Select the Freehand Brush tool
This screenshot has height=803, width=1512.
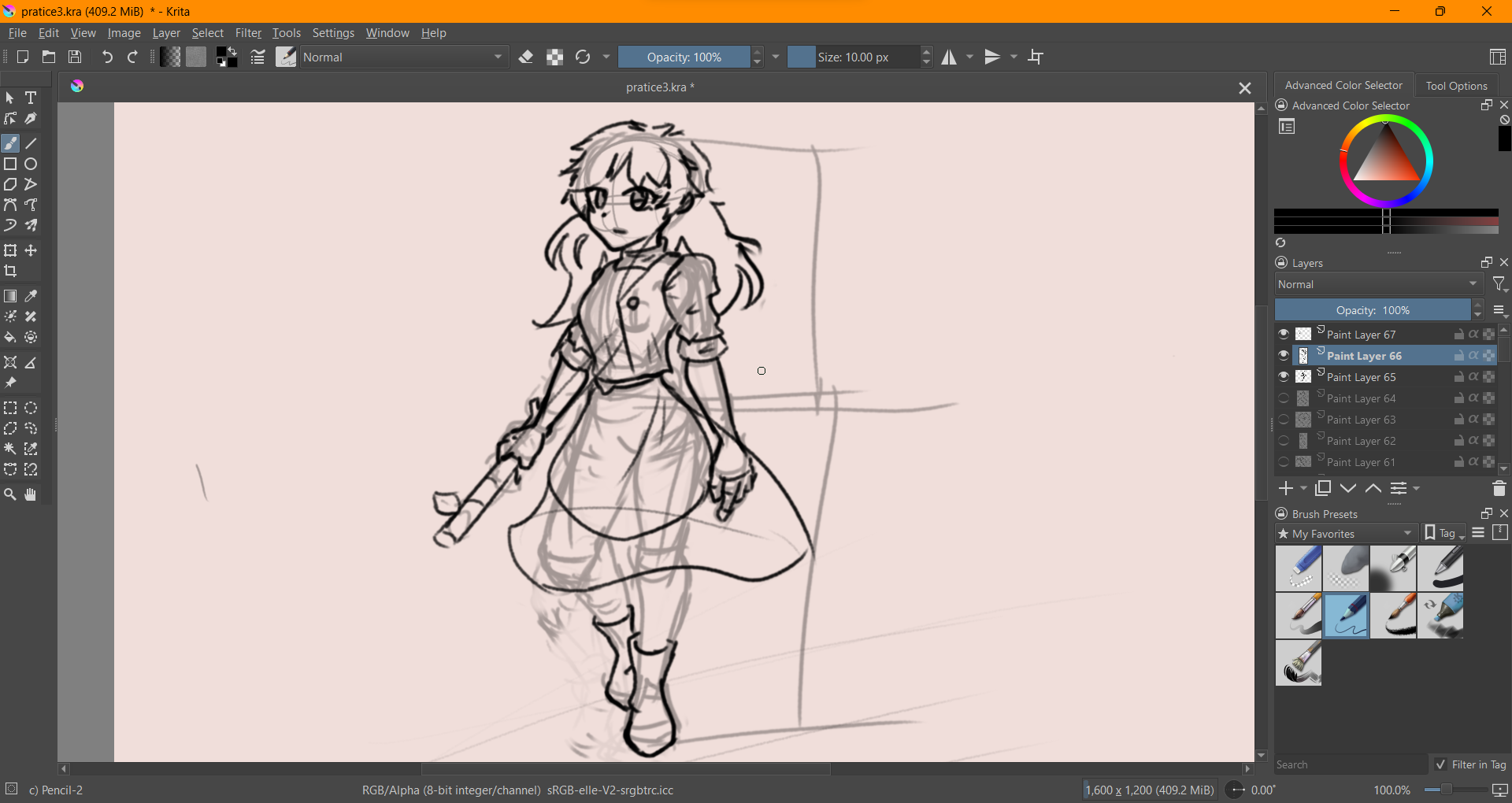(10, 144)
